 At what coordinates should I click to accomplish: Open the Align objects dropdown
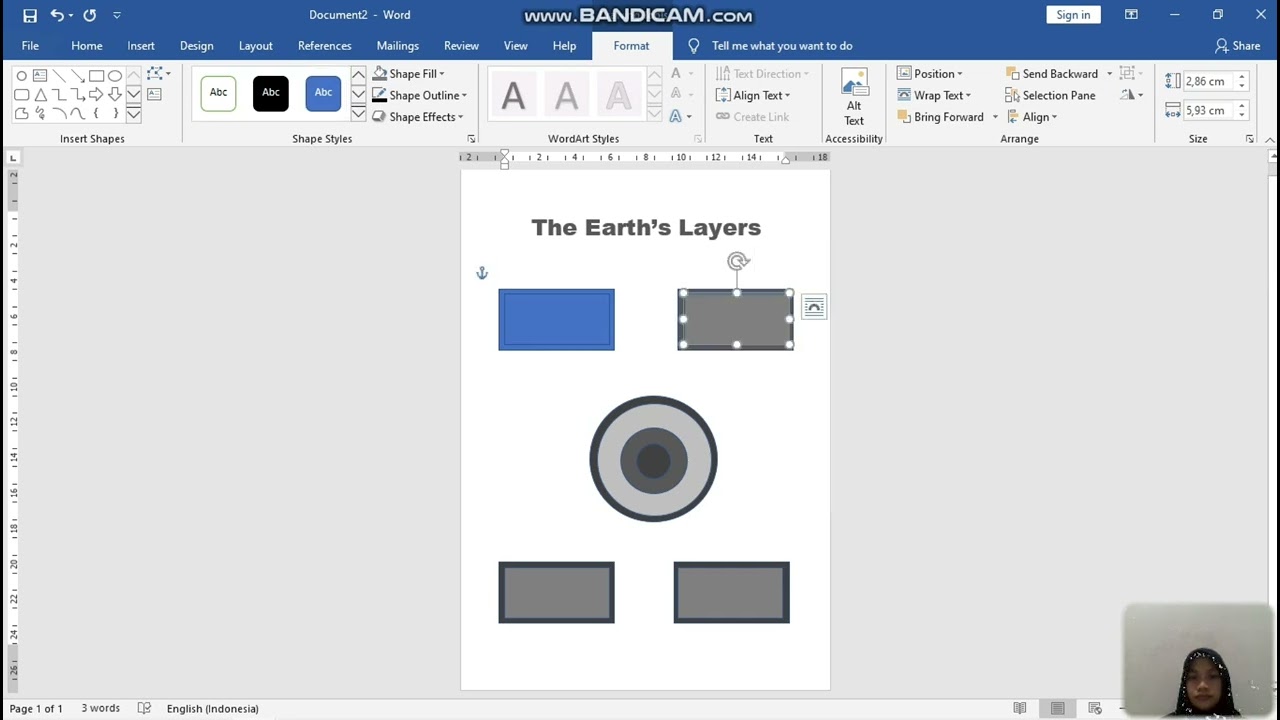(1032, 117)
